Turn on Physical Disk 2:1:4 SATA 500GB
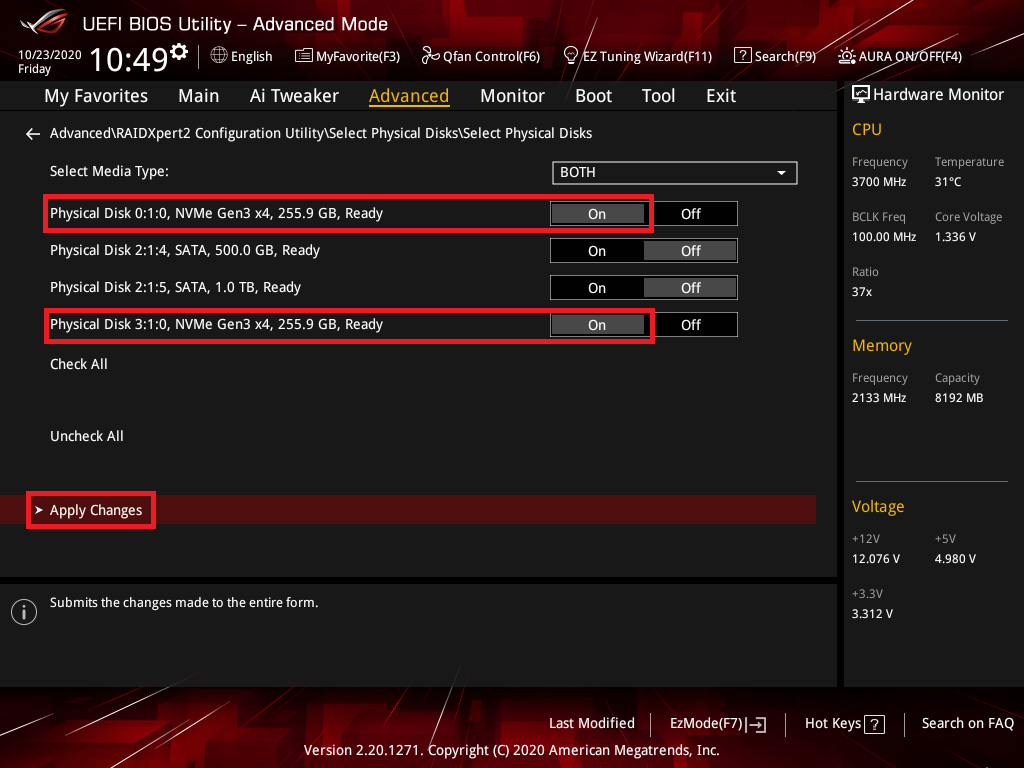 point(597,251)
